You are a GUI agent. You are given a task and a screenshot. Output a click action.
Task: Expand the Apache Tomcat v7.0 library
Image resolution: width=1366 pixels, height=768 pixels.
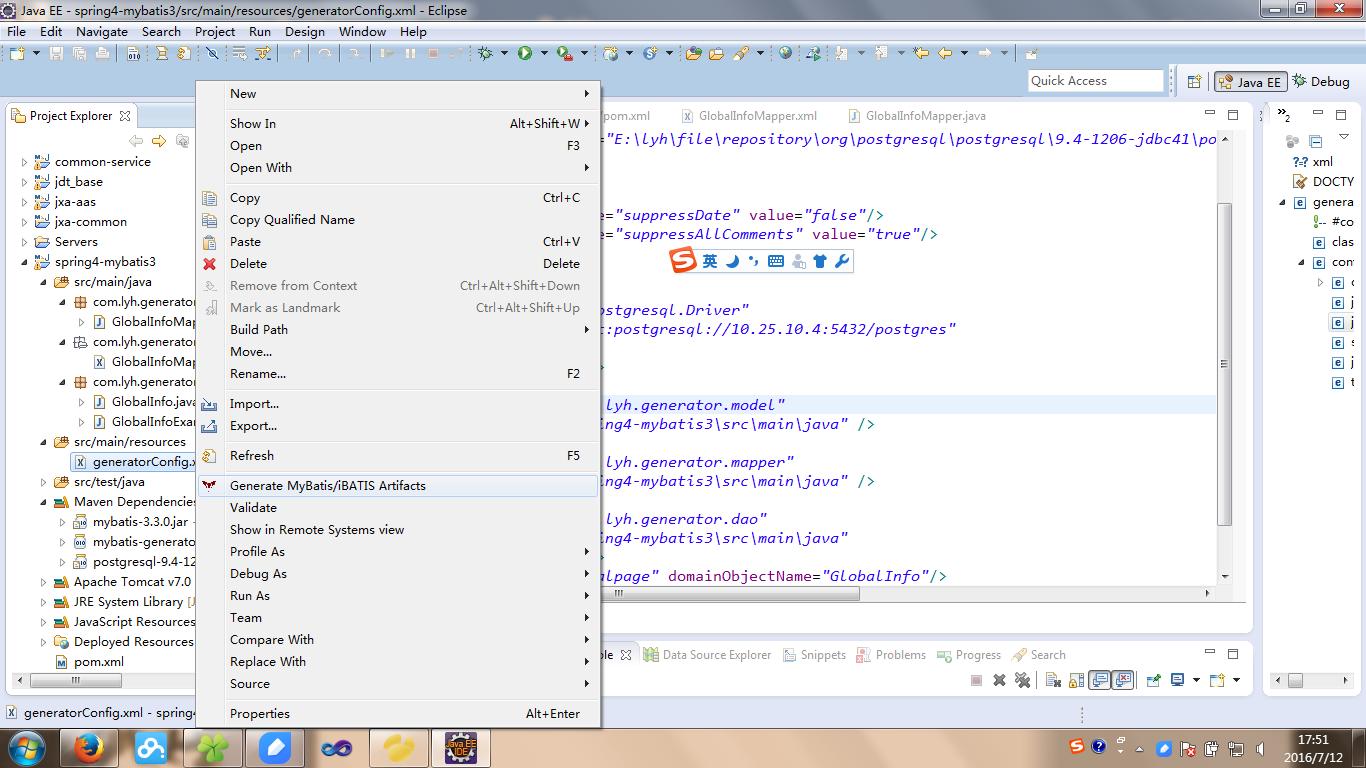tap(44, 581)
